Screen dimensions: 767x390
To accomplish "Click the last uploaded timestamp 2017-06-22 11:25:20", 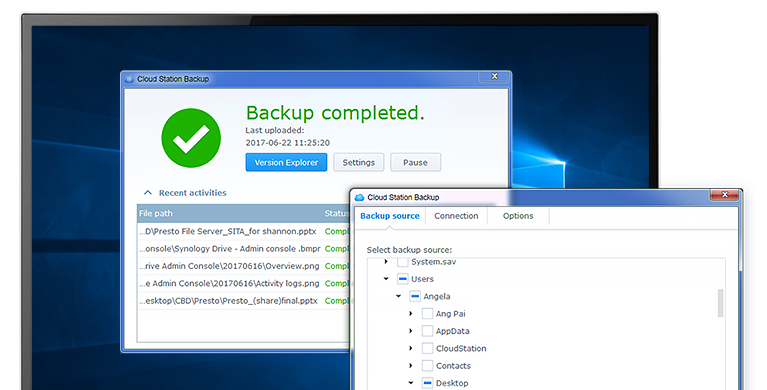I will coord(288,143).
